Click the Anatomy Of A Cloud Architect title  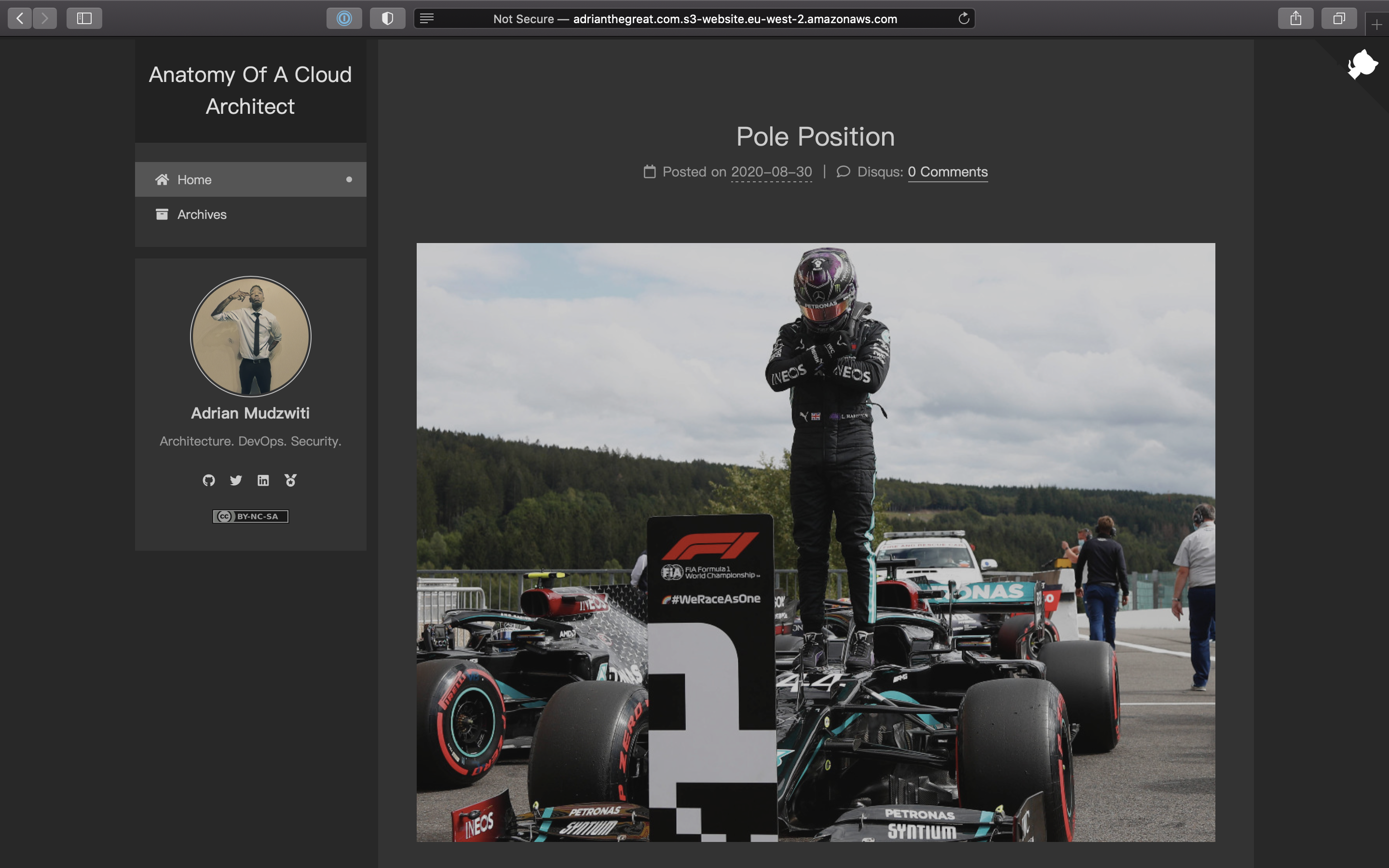[x=250, y=90]
